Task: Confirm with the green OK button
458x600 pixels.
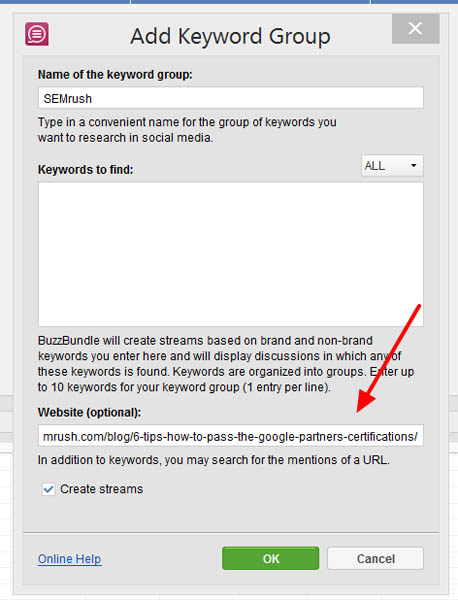Action: click(x=271, y=558)
